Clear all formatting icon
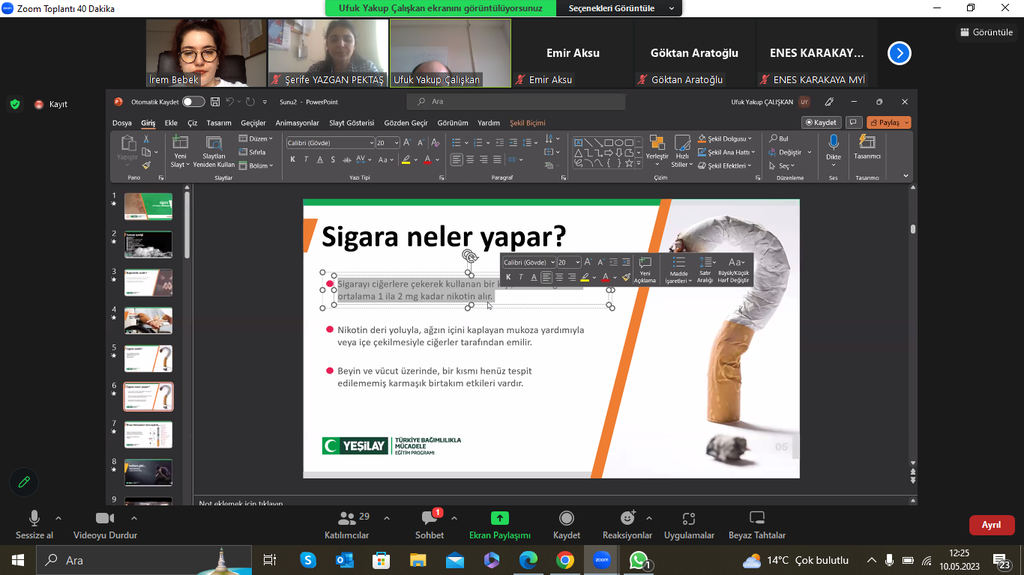This screenshot has width=1024, height=575. coord(436,142)
